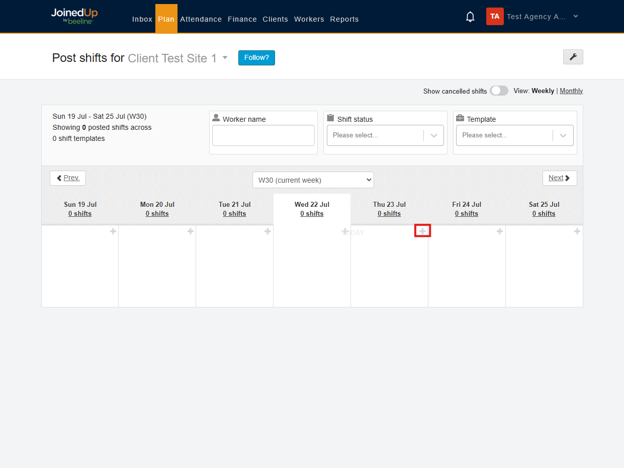Add a shift on Mon 20 Jul
The width and height of the screenshot is (624, 468).
[x=191, y=231]
